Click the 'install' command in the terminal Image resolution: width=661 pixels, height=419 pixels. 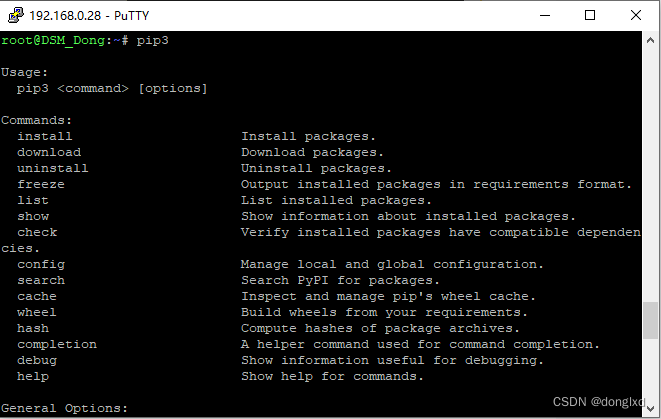[x=45, y=136]
